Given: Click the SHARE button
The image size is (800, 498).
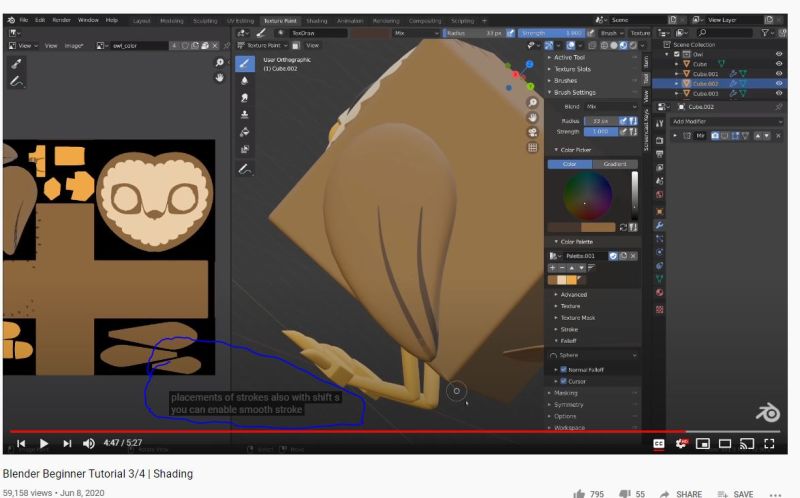Looking at the screenshot, I should [681, 493].
